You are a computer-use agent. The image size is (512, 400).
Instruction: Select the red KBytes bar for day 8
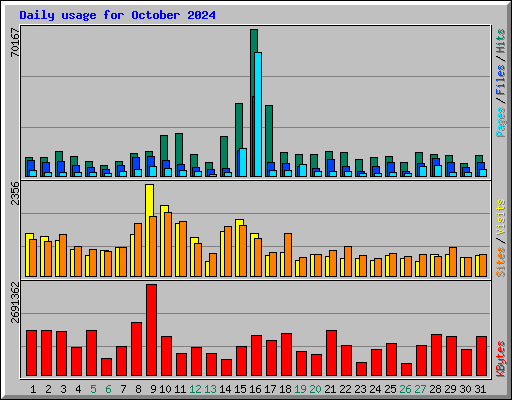click(x=136, y=349)
